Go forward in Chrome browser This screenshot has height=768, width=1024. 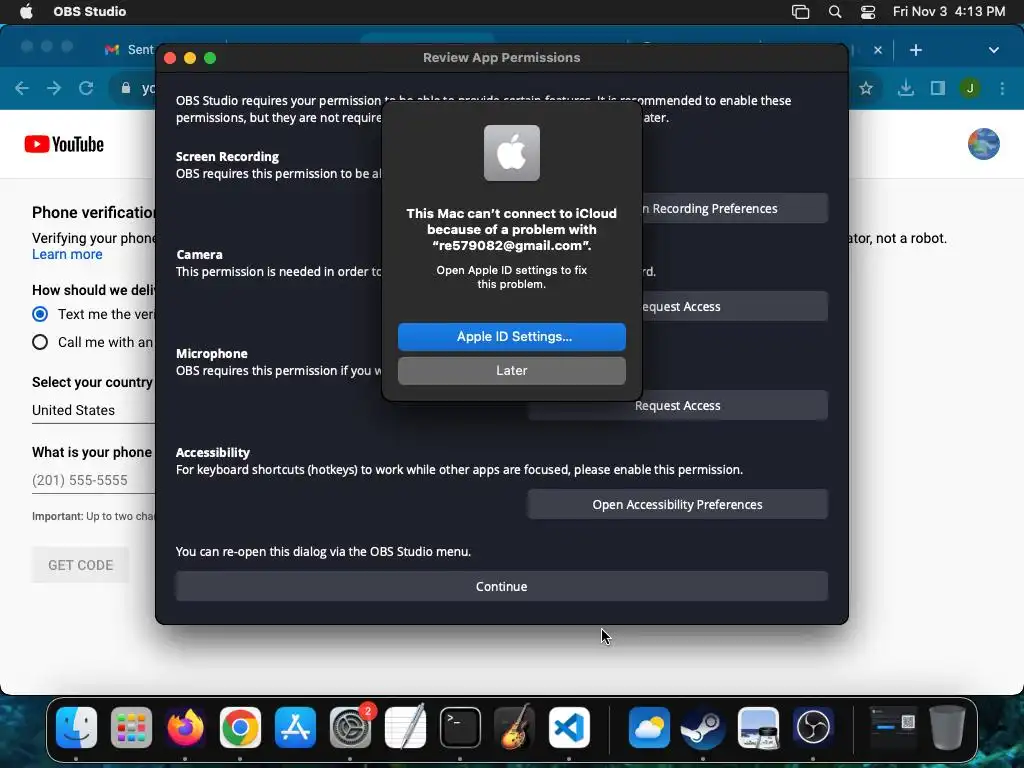click(x=54, y=88)
